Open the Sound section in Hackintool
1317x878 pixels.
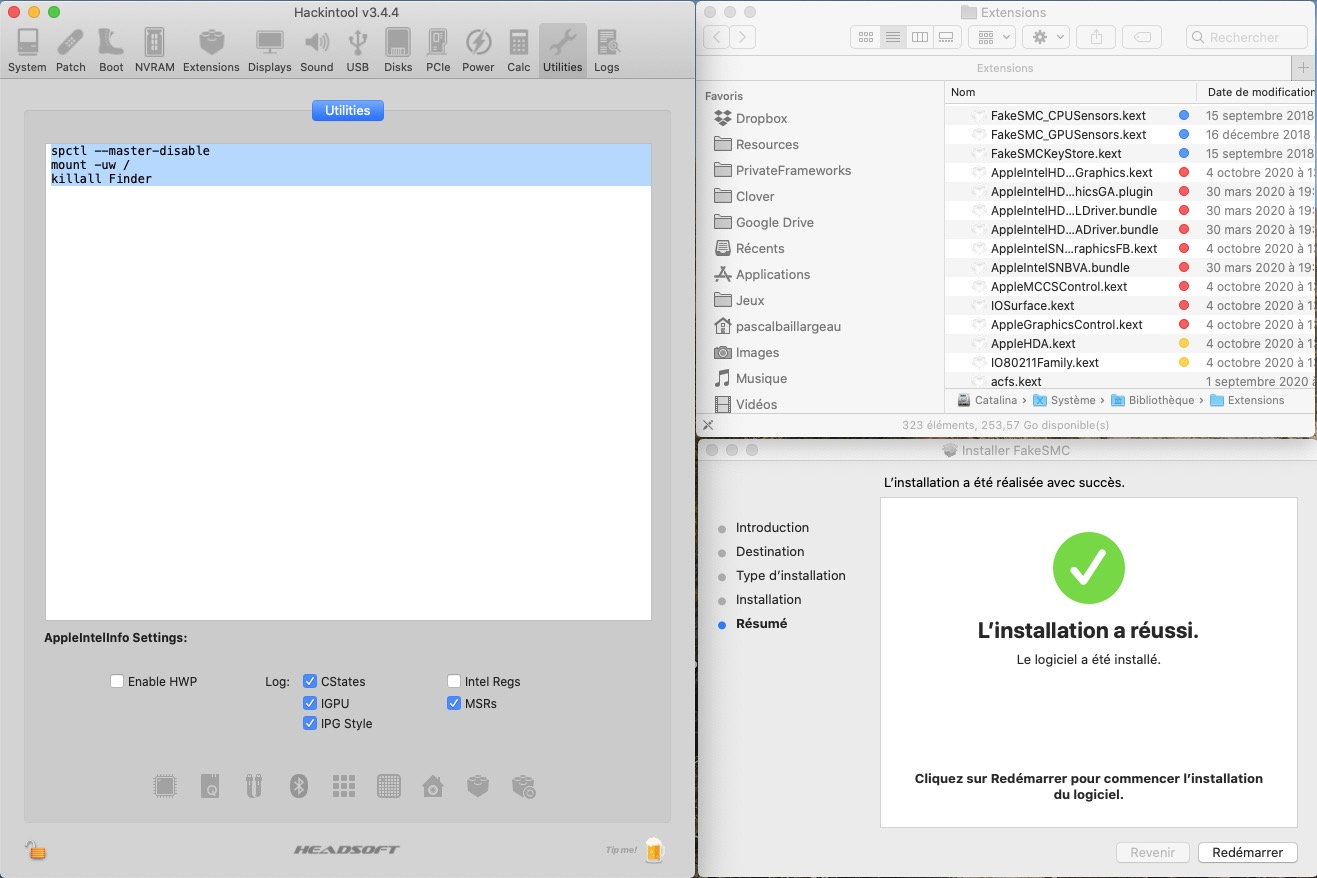pos(317,50)
